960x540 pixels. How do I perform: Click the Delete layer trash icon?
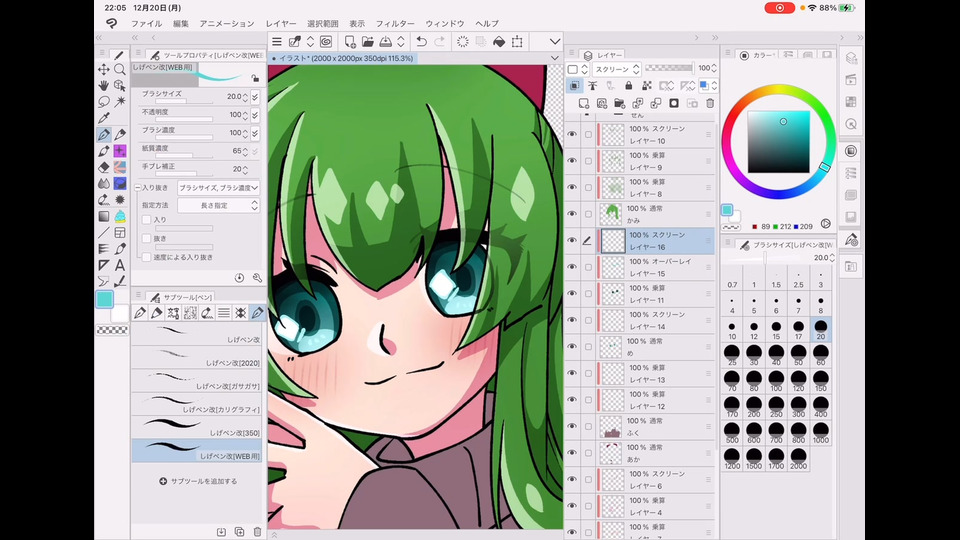(x=710, y=103)
